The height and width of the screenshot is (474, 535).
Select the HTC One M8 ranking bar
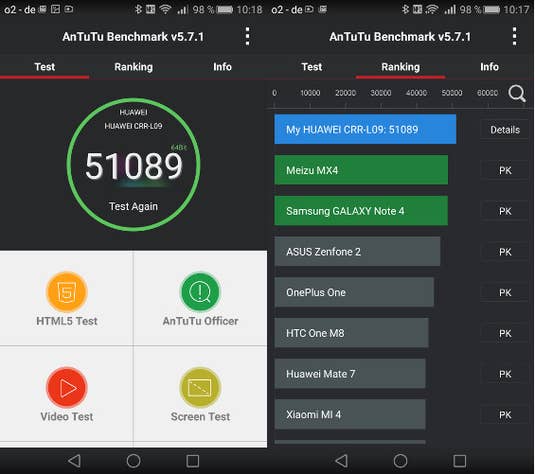pos(351,333)
